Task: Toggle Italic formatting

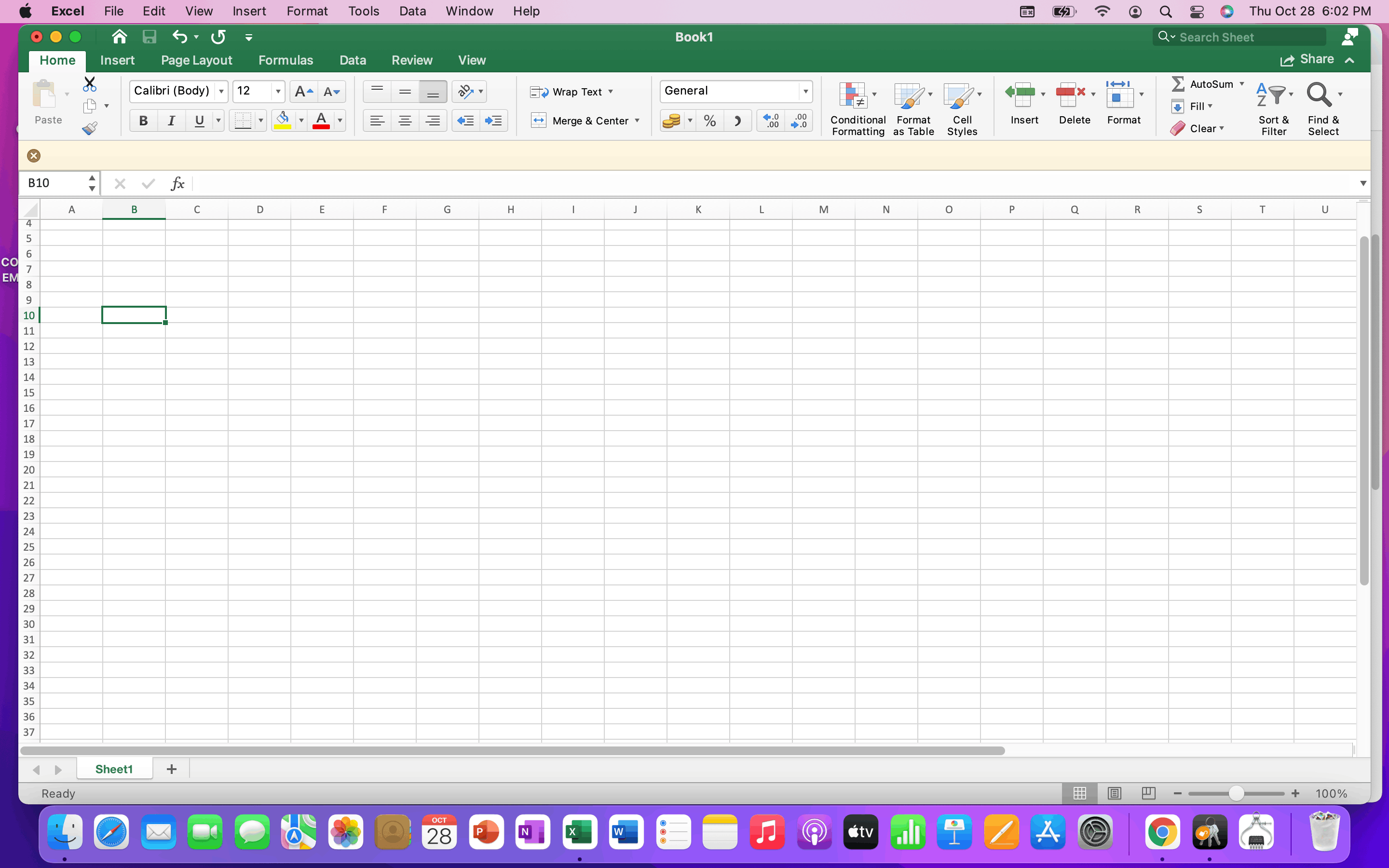Action: [171, 121]
